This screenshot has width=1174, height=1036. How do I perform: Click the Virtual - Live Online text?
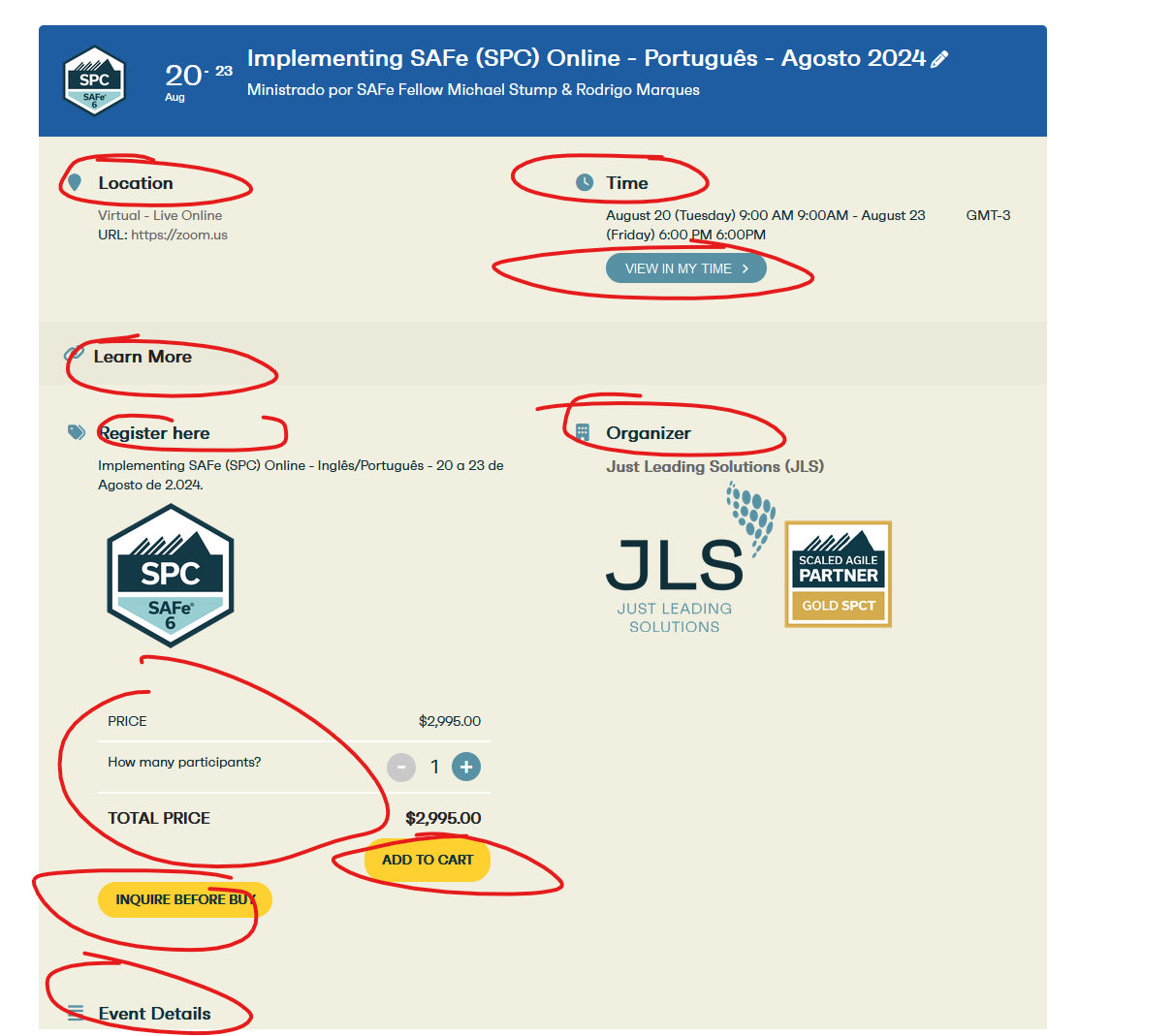pyautogui.click(x=160, y=215)
